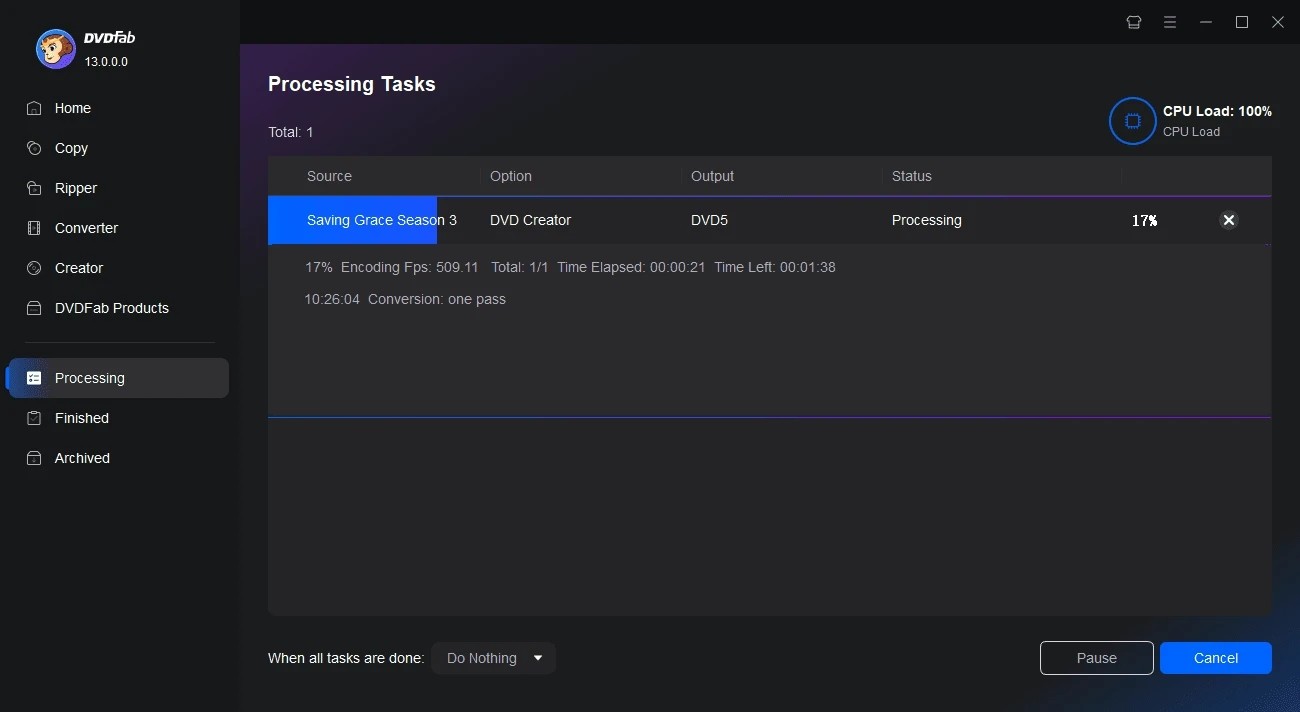Expand the Do Nothing dropdown

493,658
